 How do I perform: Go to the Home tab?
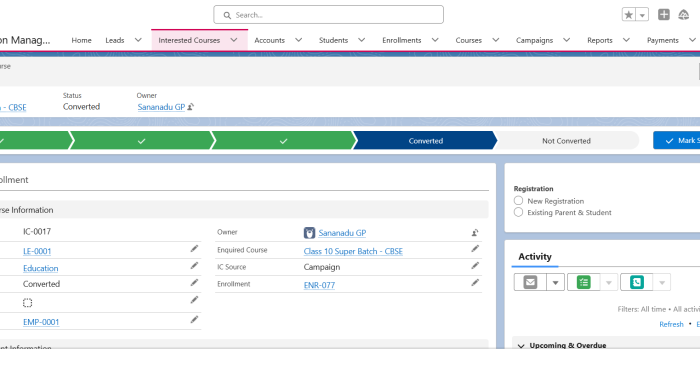click(81, 40)
